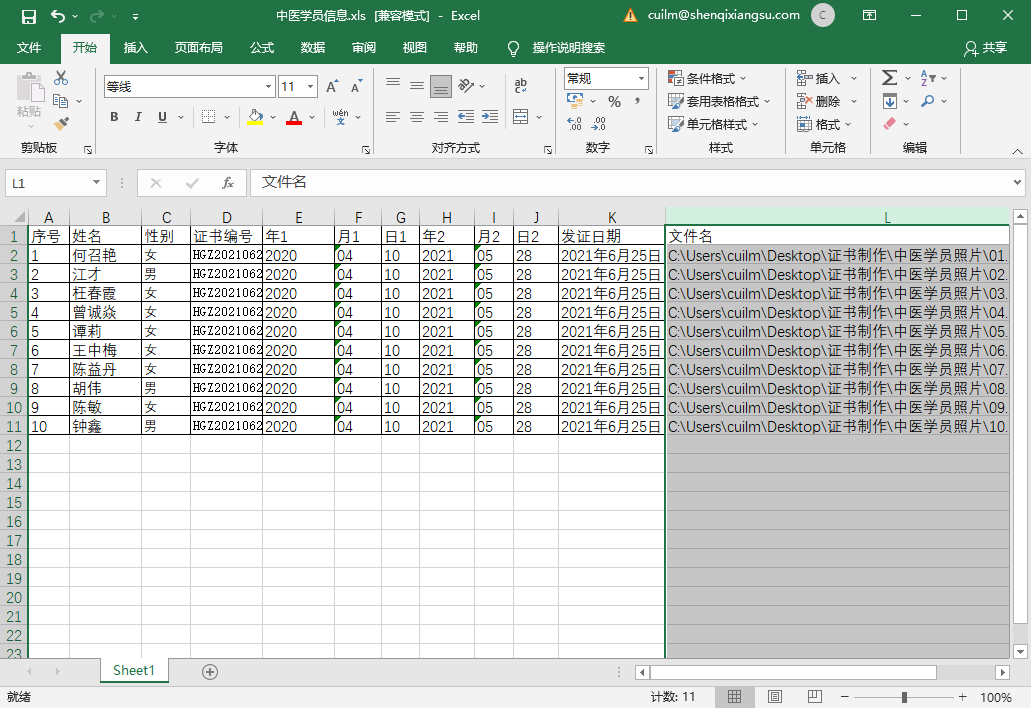The image size is (1031, 708).
Task: Click the wén phonetic guide icon
Action: tap(341, 117)
